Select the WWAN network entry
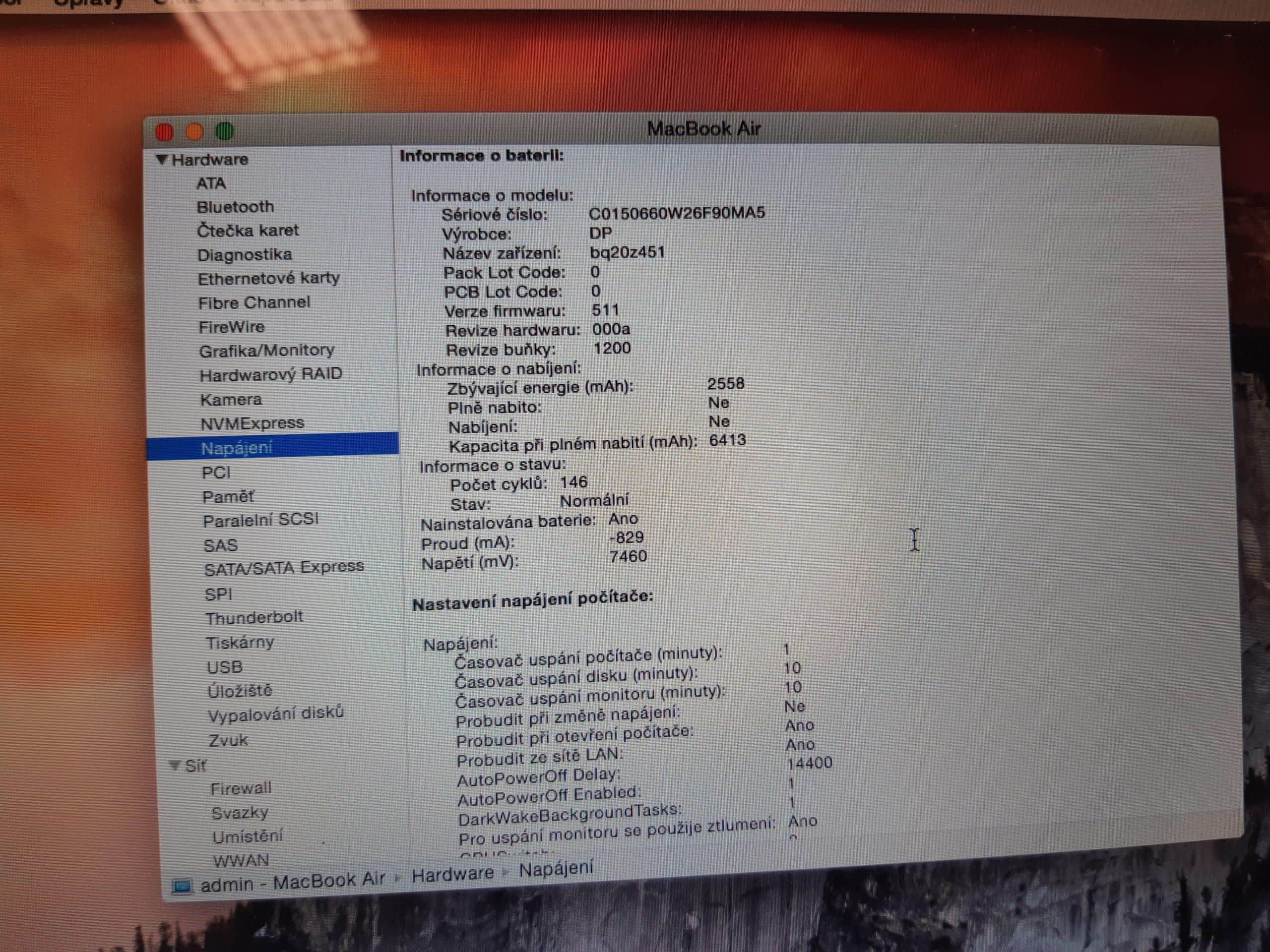1270x952 pixels. 241,861
